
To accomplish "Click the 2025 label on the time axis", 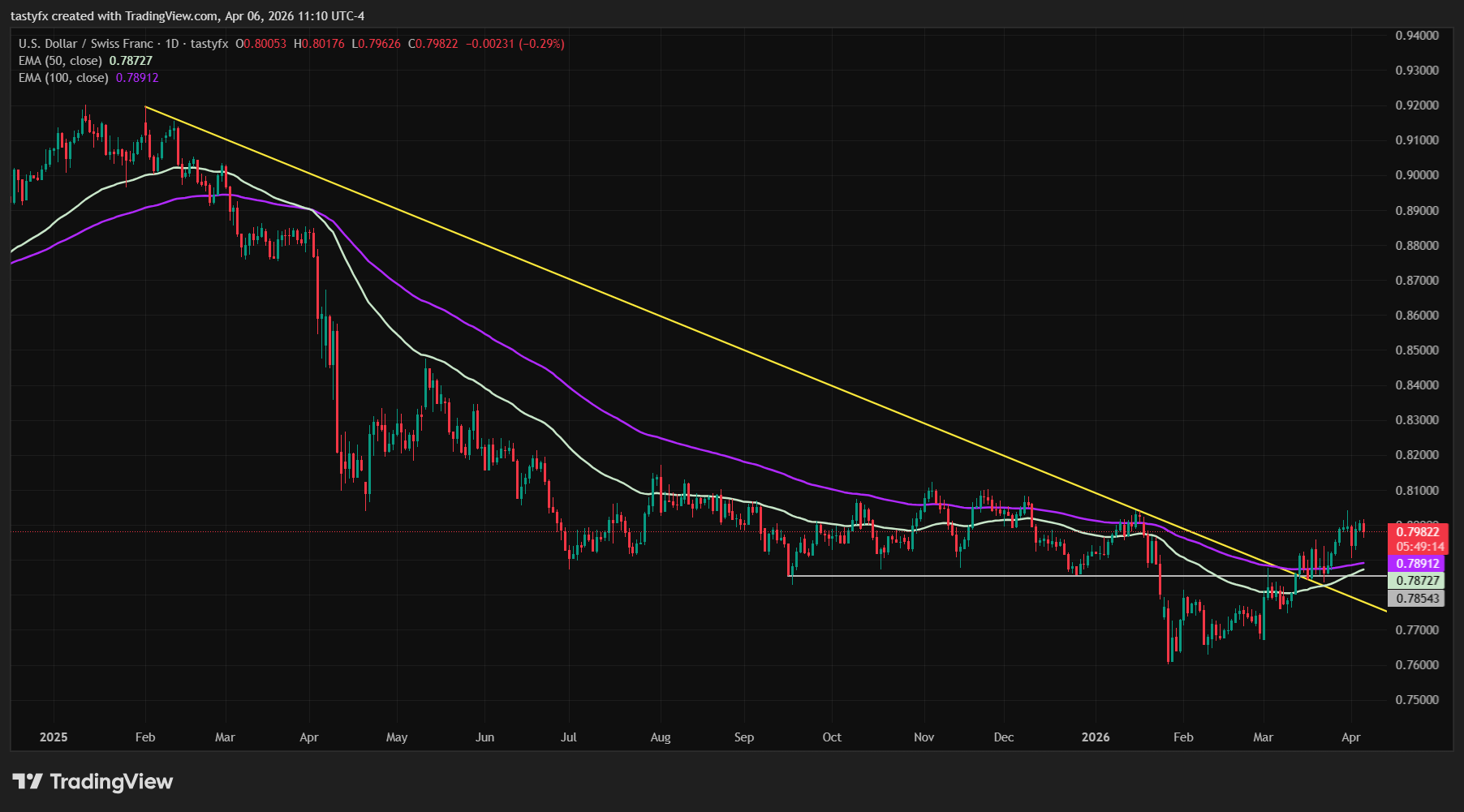I will point(52,738).
